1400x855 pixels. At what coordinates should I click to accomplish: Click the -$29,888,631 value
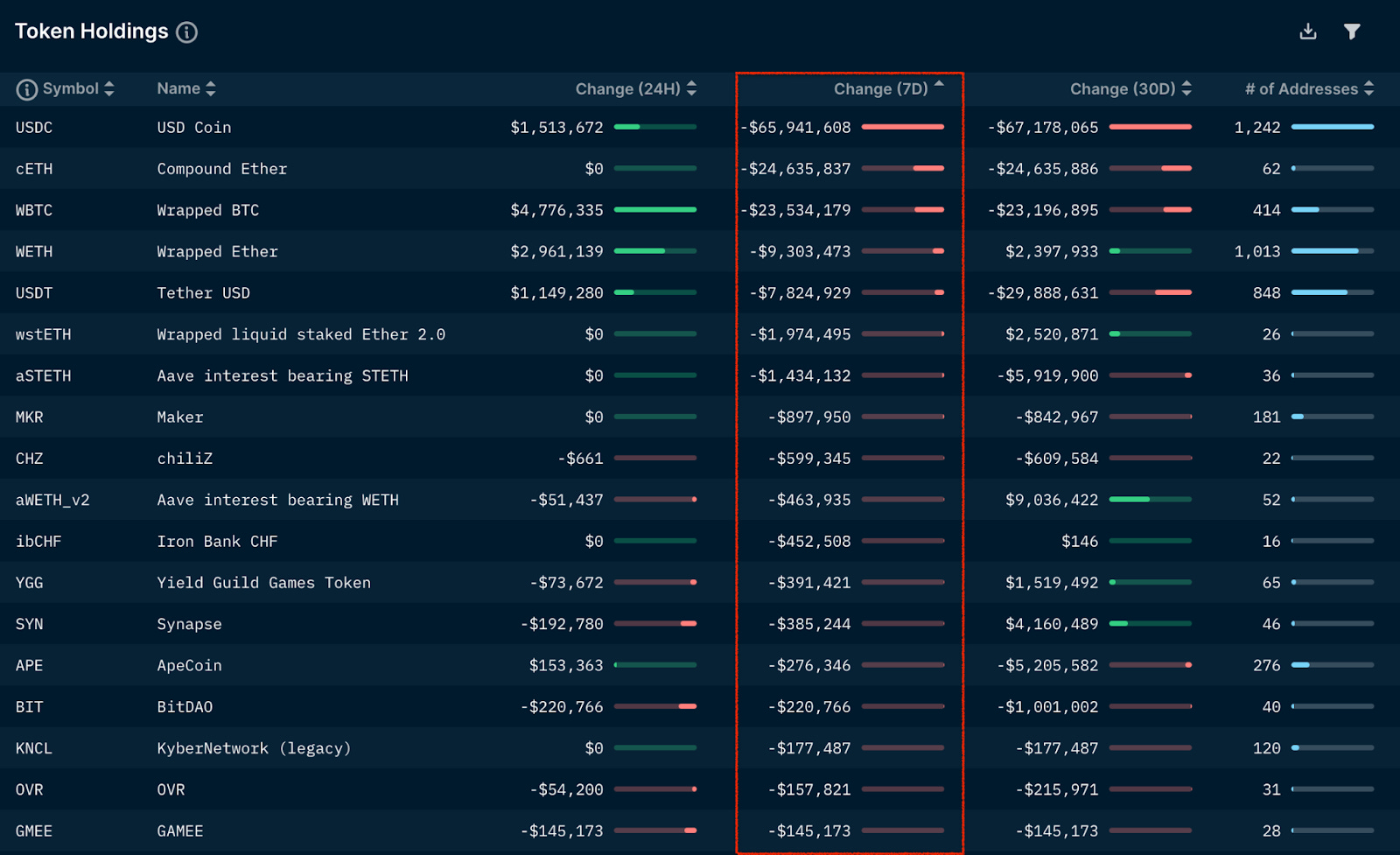[x=1043, y=293]
